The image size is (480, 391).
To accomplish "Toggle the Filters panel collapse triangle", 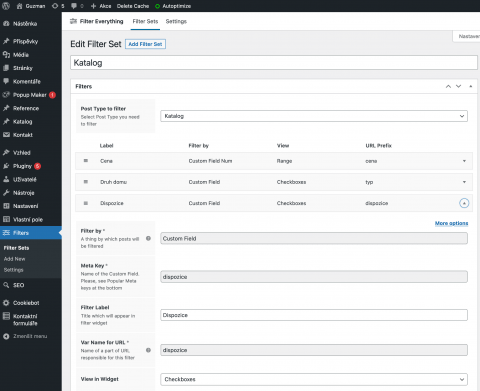I will 471,86.
